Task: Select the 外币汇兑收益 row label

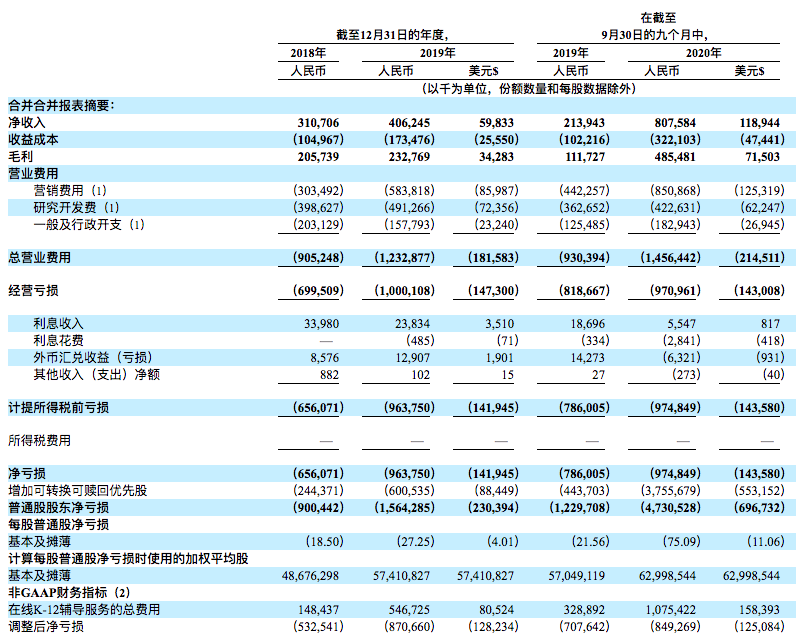Action: click(x=91, y=357)
